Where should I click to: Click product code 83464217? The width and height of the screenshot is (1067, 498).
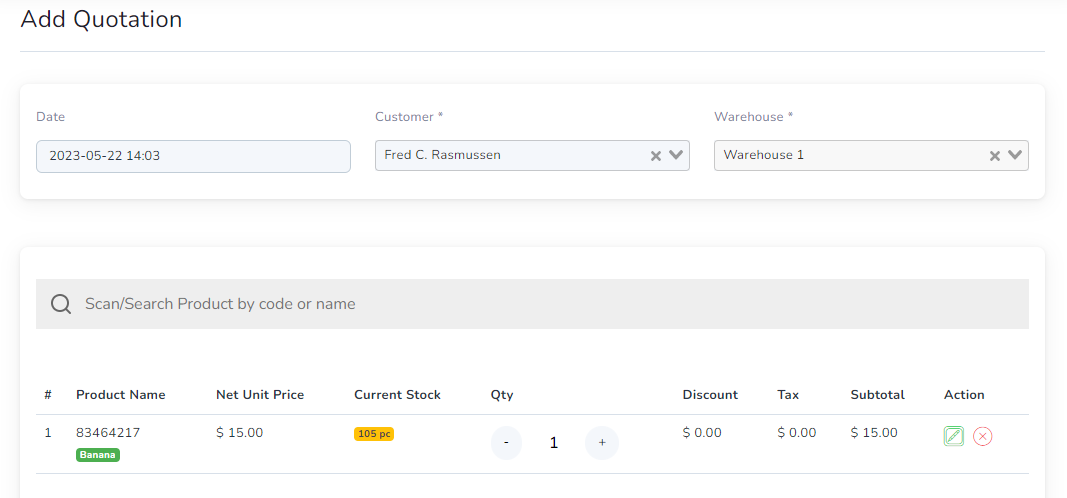[x=108, y=433]
